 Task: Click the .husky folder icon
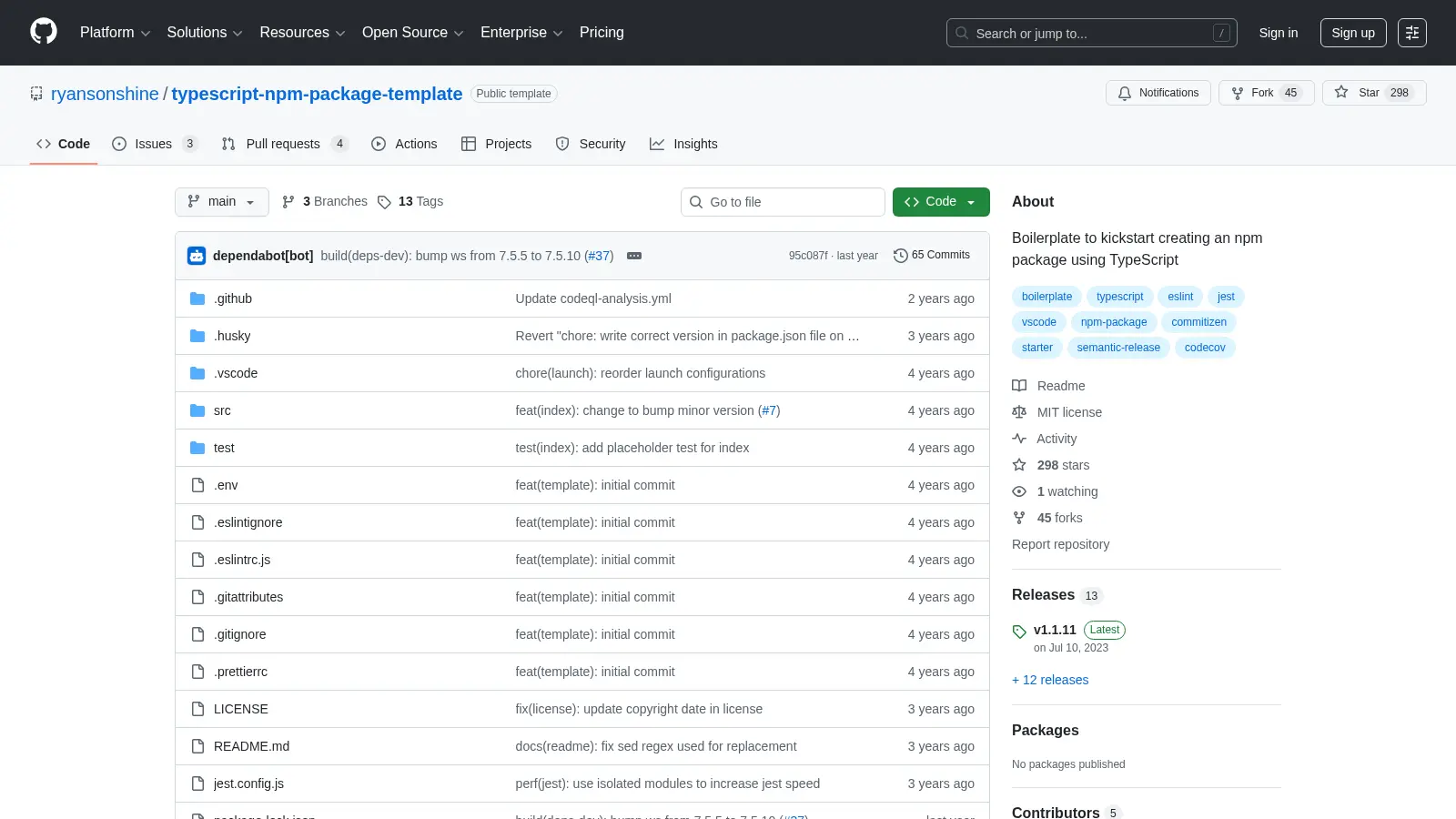197,336
